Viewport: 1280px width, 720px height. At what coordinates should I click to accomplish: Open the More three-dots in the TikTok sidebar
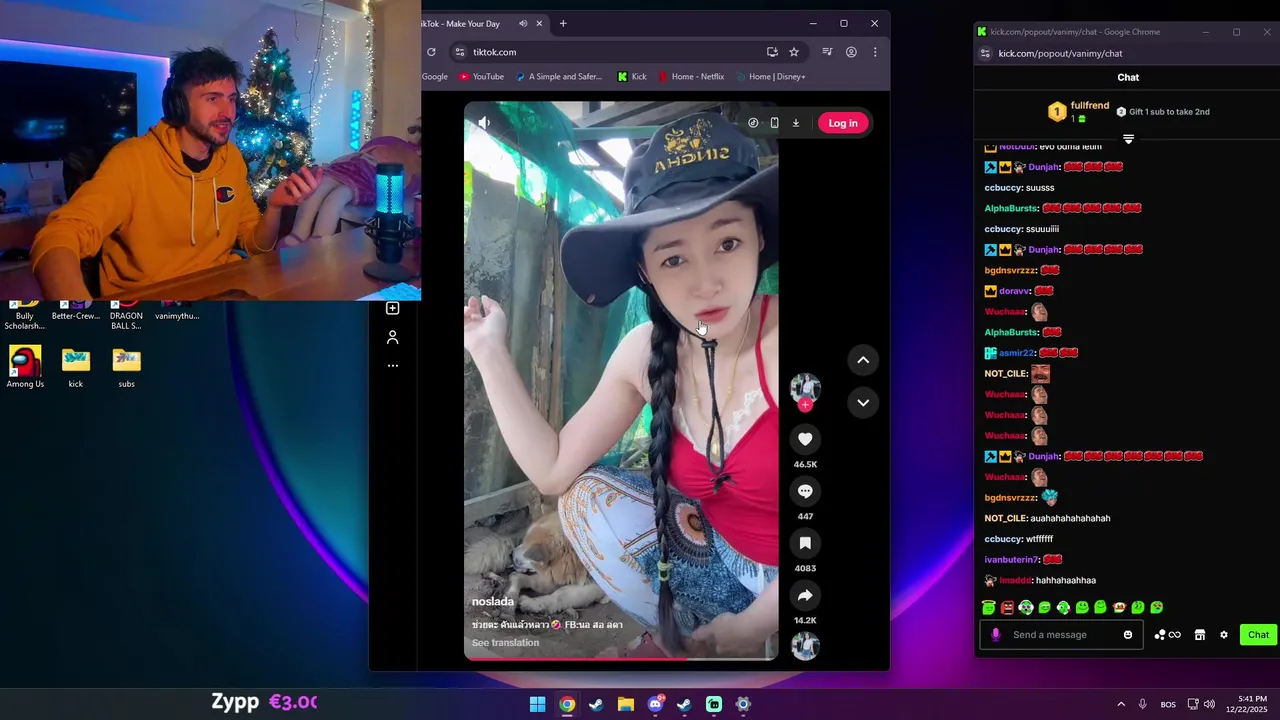coord(393,366)
